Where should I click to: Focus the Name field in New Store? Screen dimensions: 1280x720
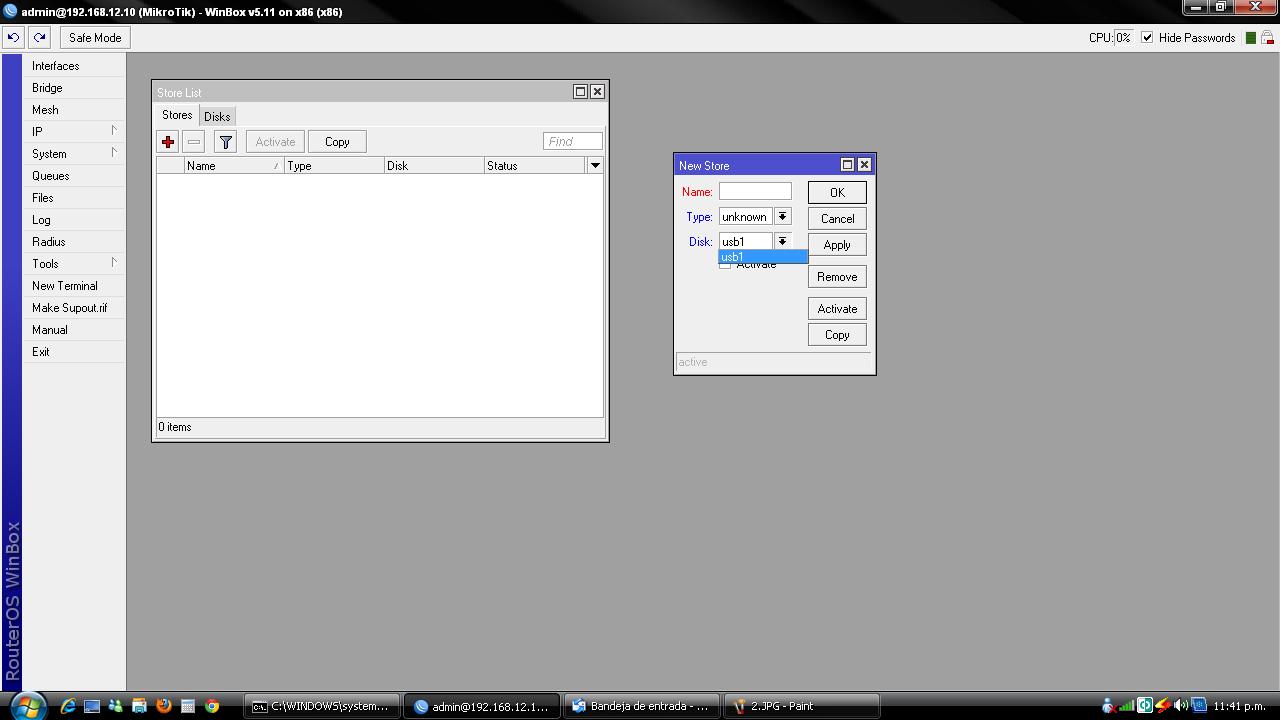755,191
